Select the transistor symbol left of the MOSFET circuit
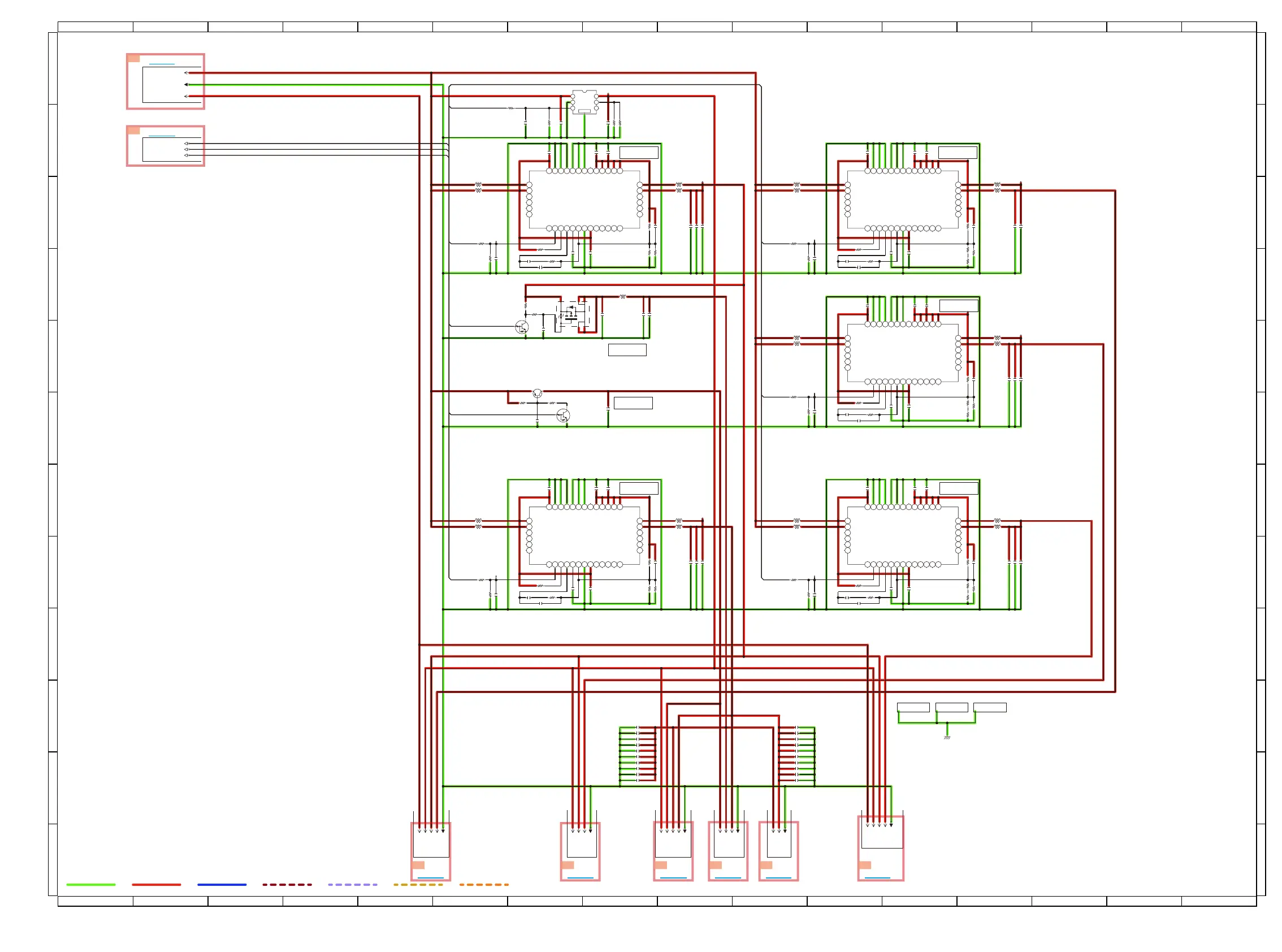This screenshot has height=952, width=1282. pyautogui.click(x=521, y=327)
